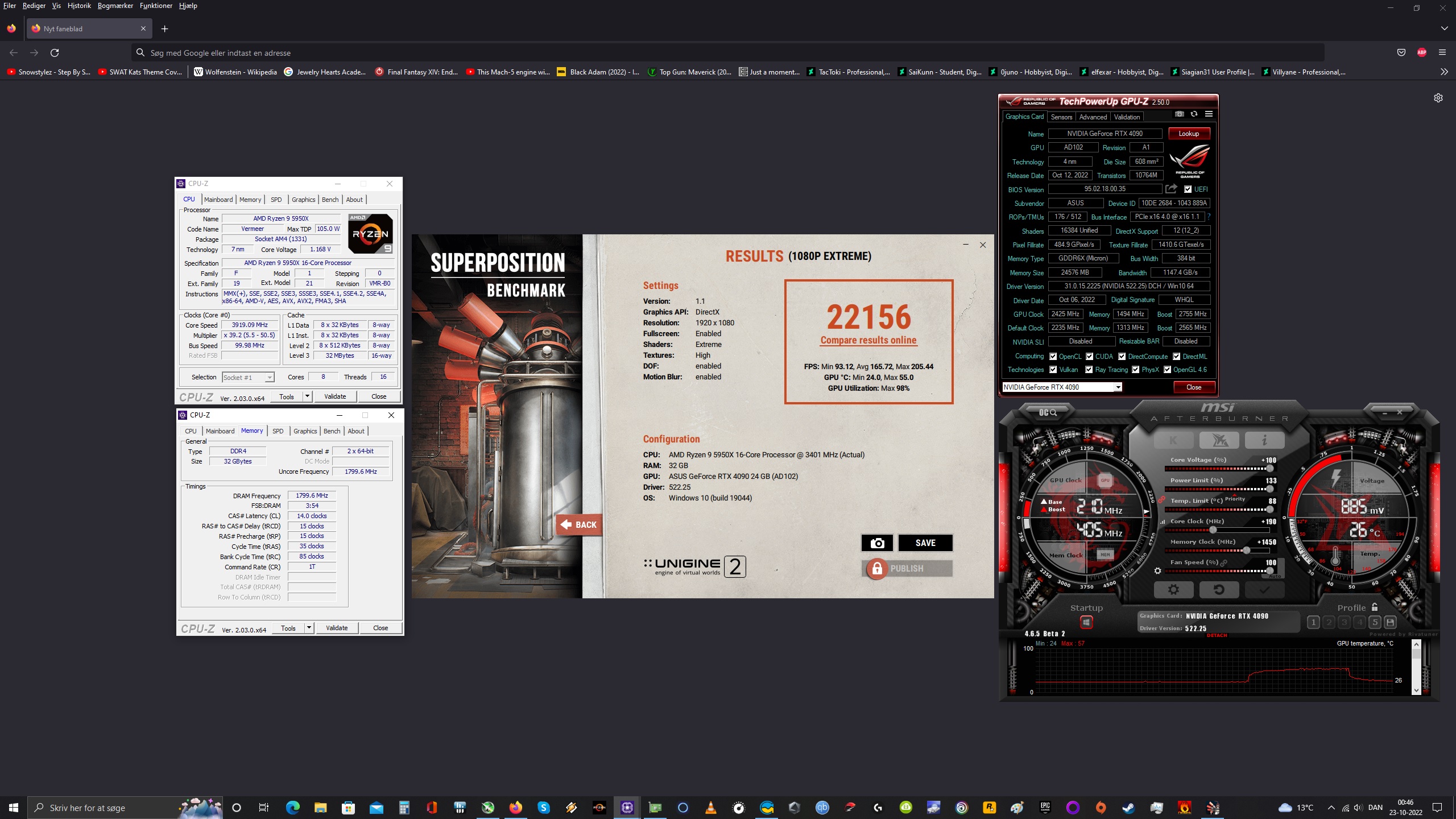The width and height of the screenshot is (1456, 819).
Task: Click the Kombustor K button in Afterburner
Action: click(1173, 440)
